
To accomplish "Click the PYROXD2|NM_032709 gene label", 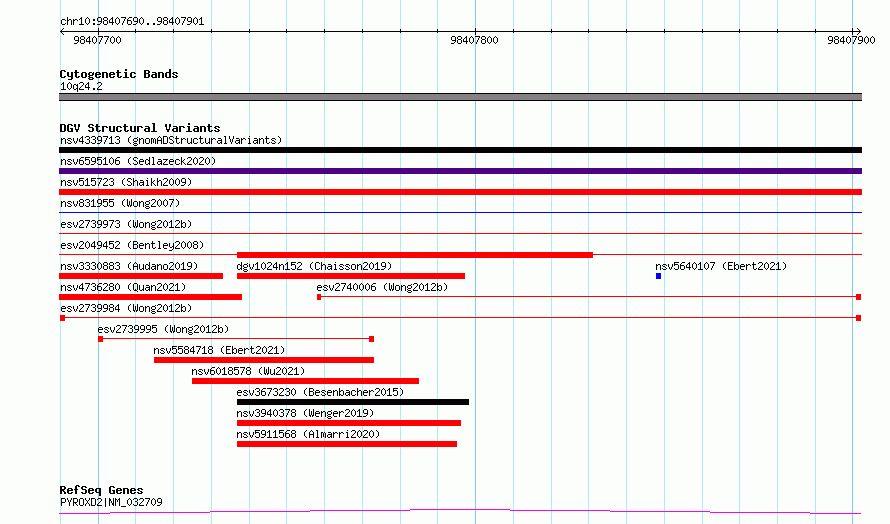I will click(x=111, y=502).
